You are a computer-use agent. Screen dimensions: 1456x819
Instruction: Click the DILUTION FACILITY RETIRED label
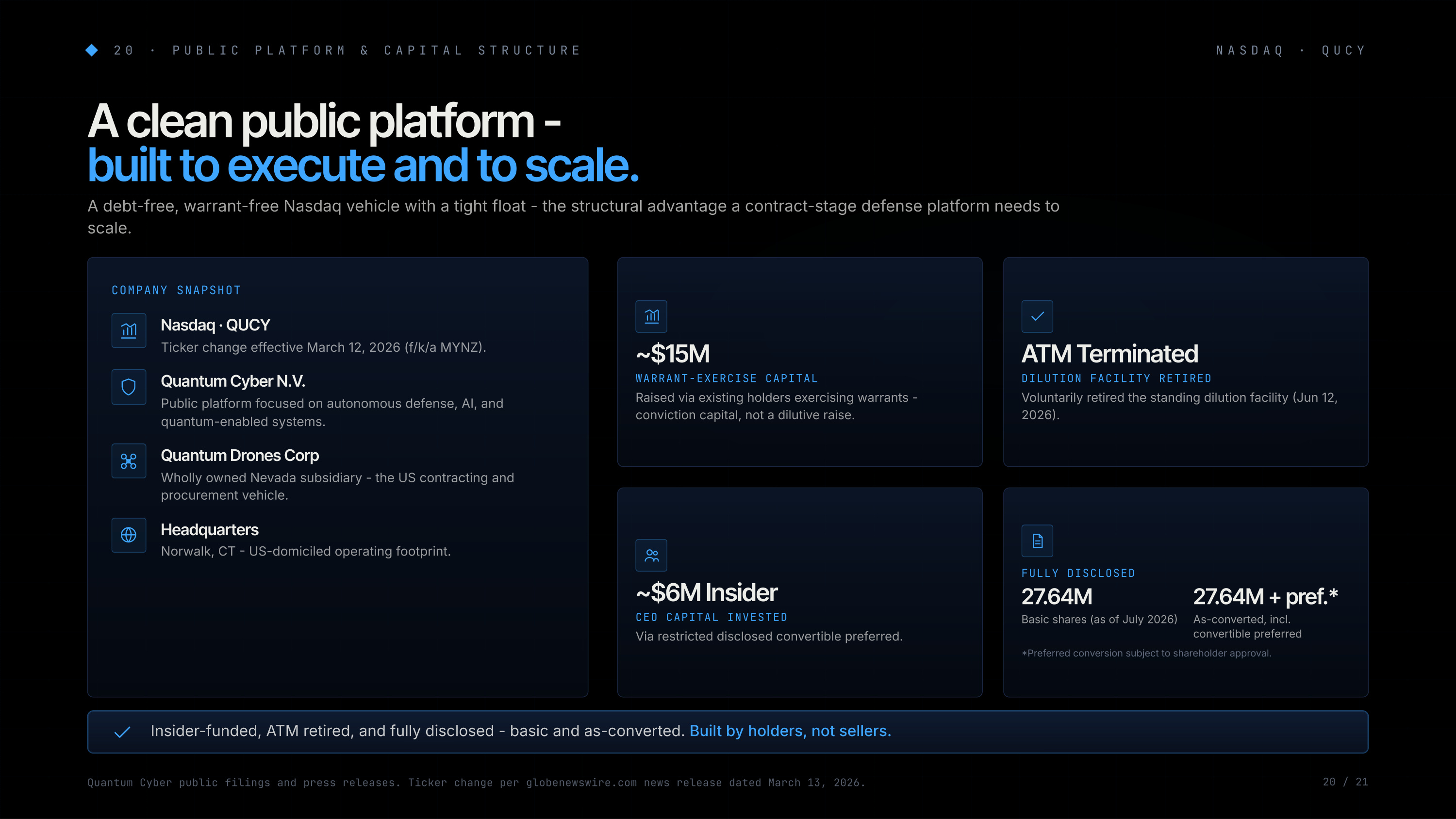pos(1116,379)
